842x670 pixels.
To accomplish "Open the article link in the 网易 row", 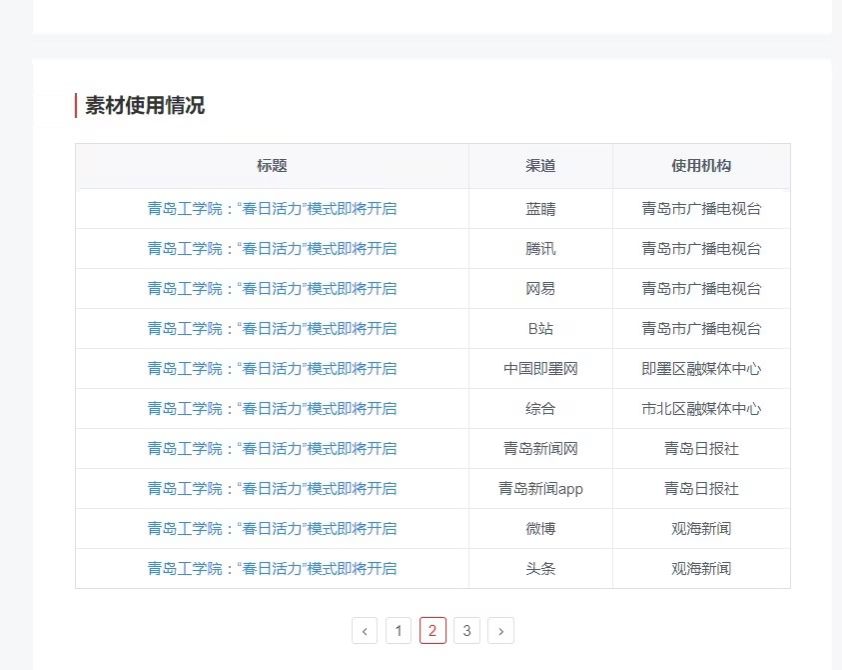I will [272, 289].
